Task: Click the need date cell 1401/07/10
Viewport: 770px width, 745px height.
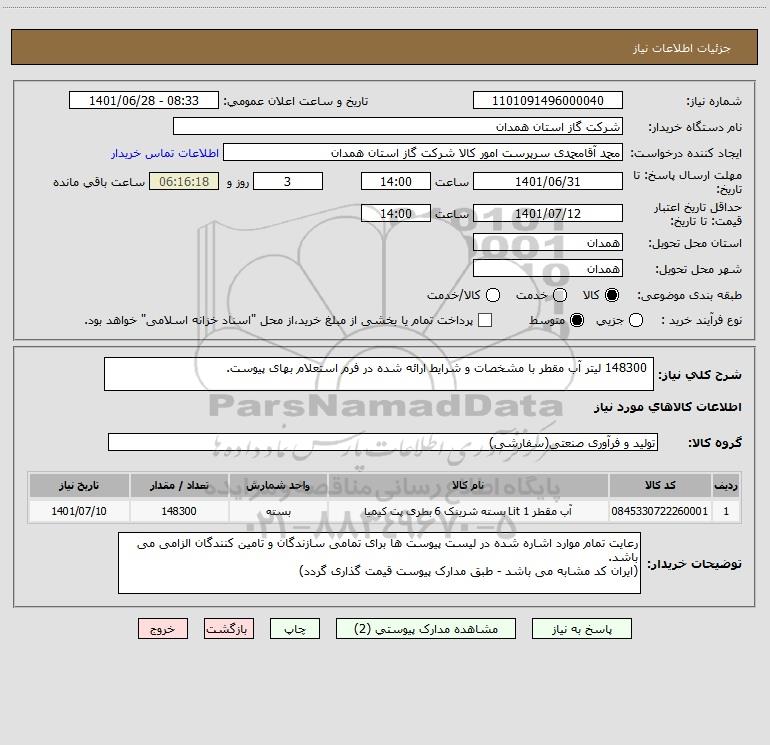Action: 79,511
